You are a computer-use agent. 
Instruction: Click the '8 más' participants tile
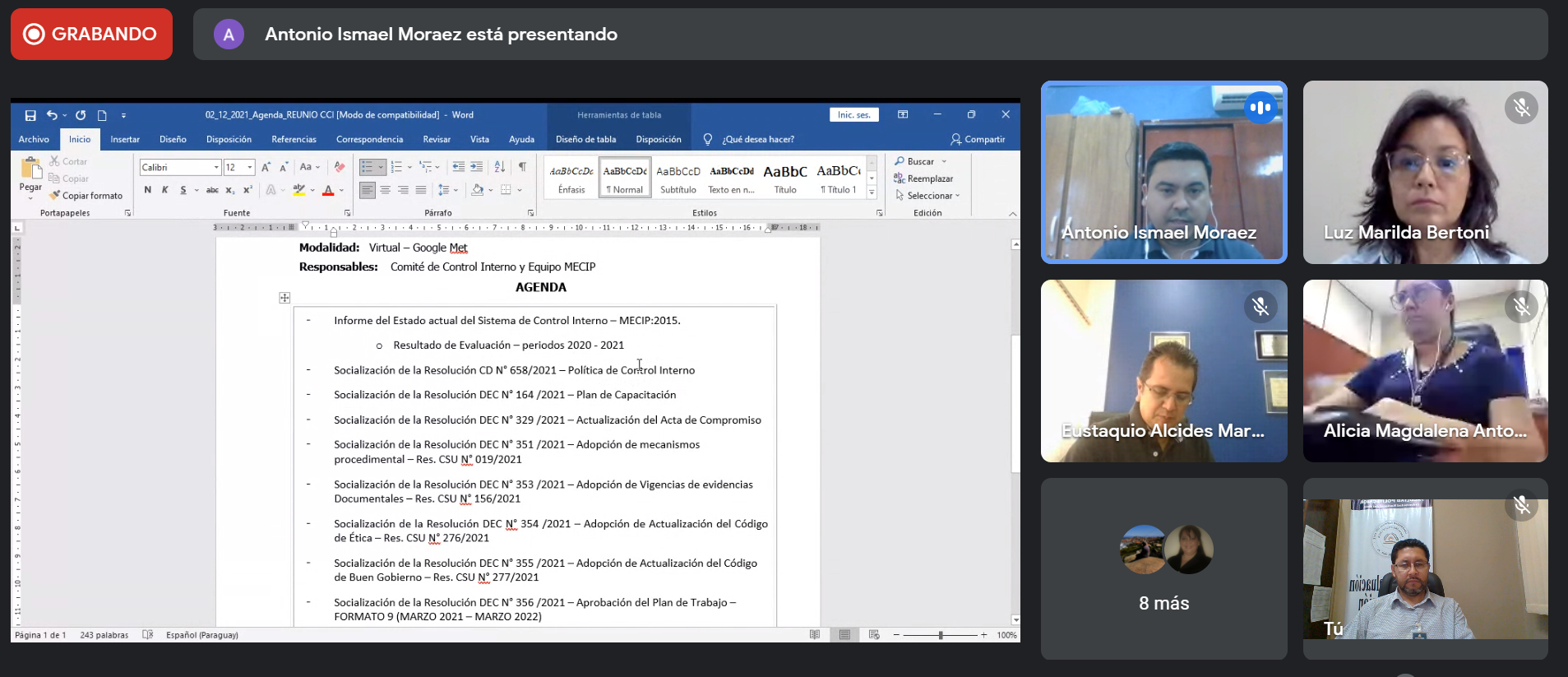point(1163,569)
